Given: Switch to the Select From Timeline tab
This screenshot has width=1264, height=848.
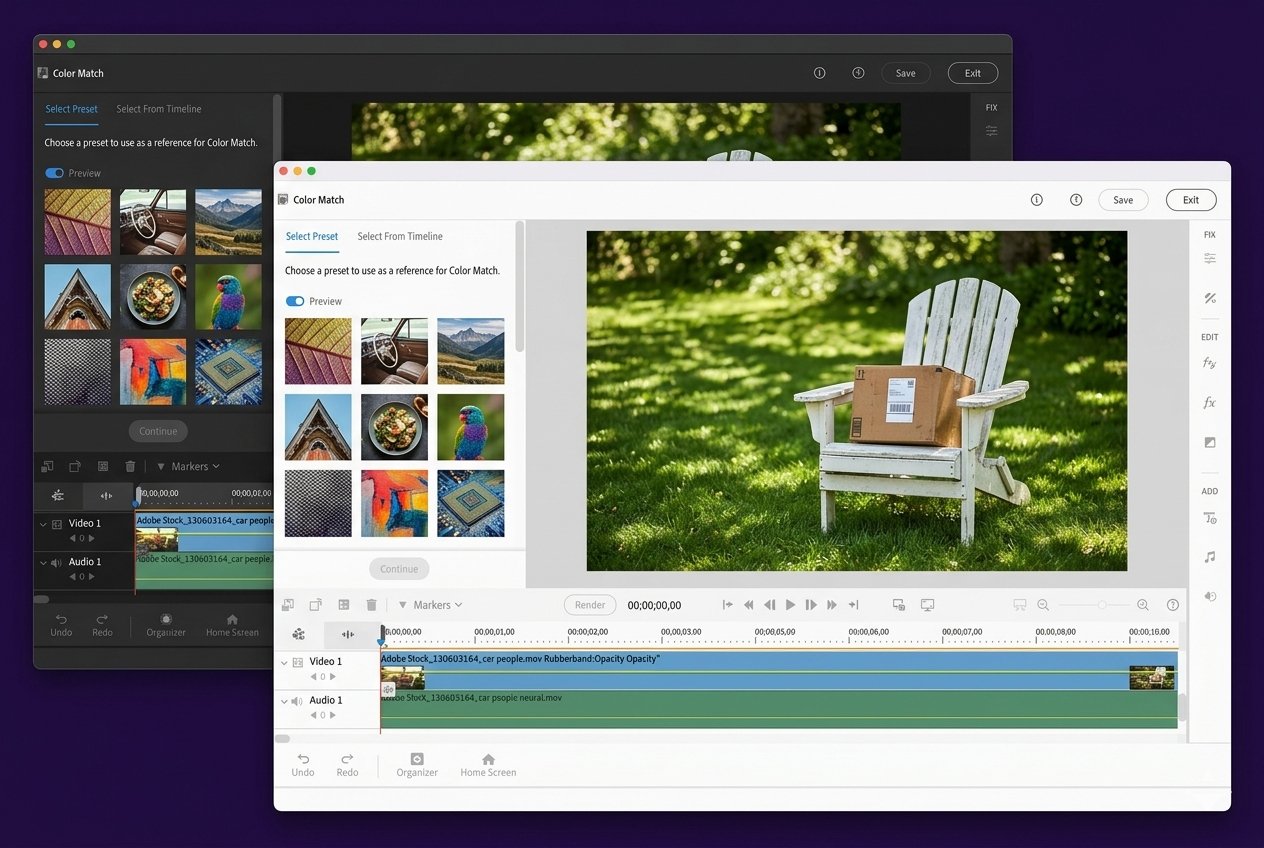Looking at the screenshot, I should (x=400, y=236).
